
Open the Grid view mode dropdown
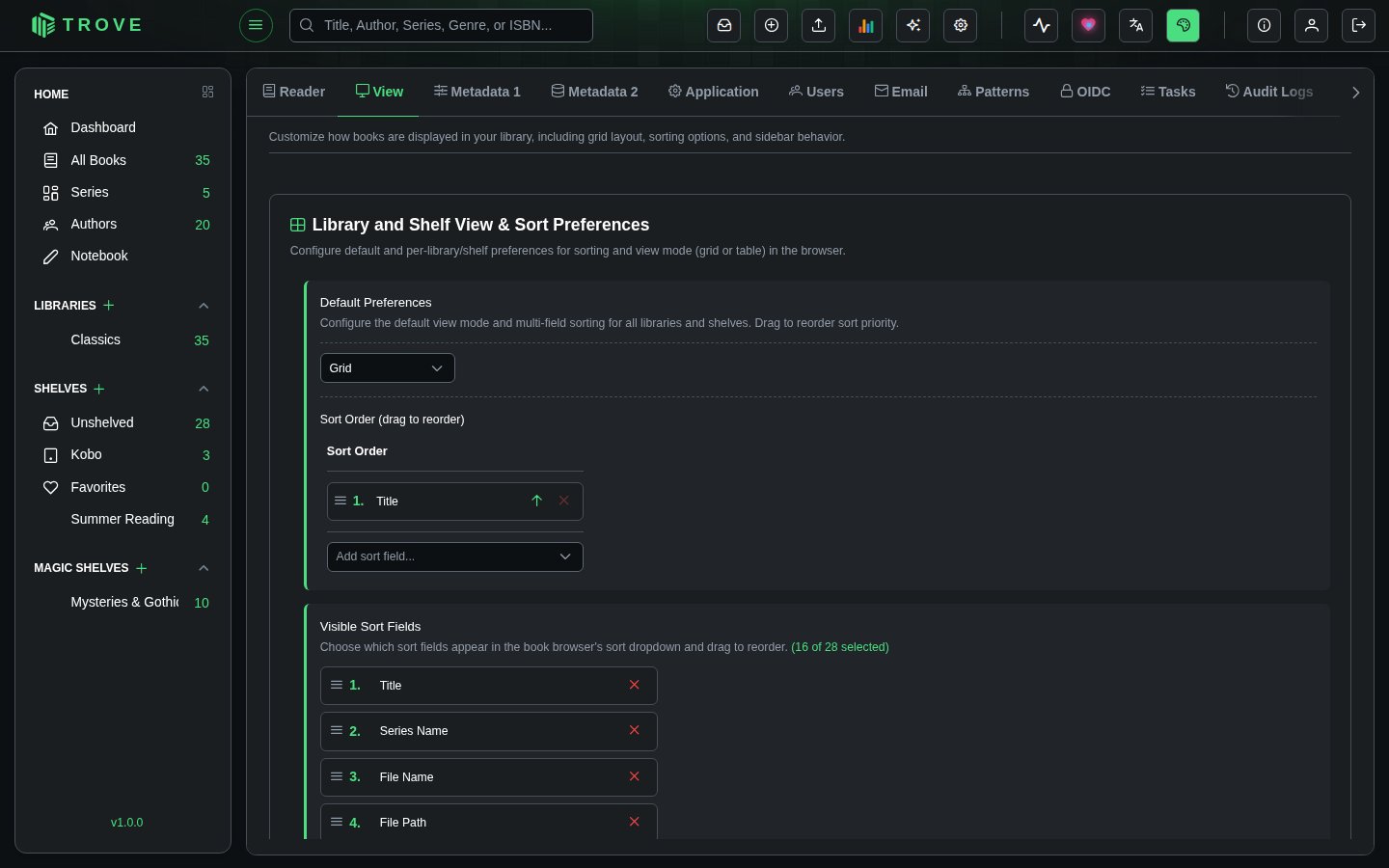[387, 368]
